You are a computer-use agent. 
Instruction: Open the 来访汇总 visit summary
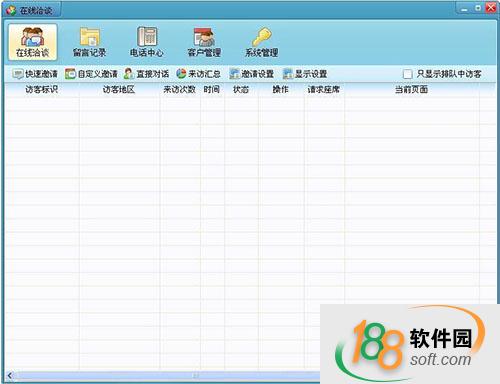coord(198,74)
